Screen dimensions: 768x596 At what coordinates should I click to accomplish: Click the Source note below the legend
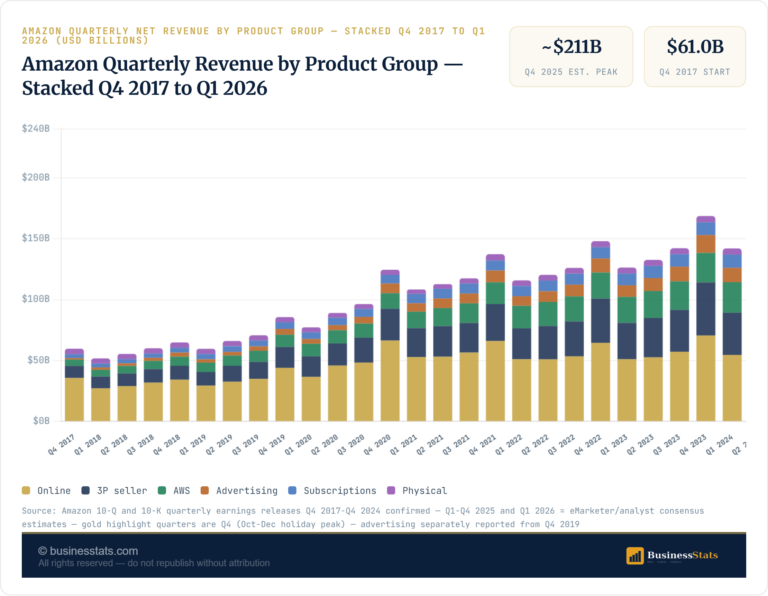point(362,517)
